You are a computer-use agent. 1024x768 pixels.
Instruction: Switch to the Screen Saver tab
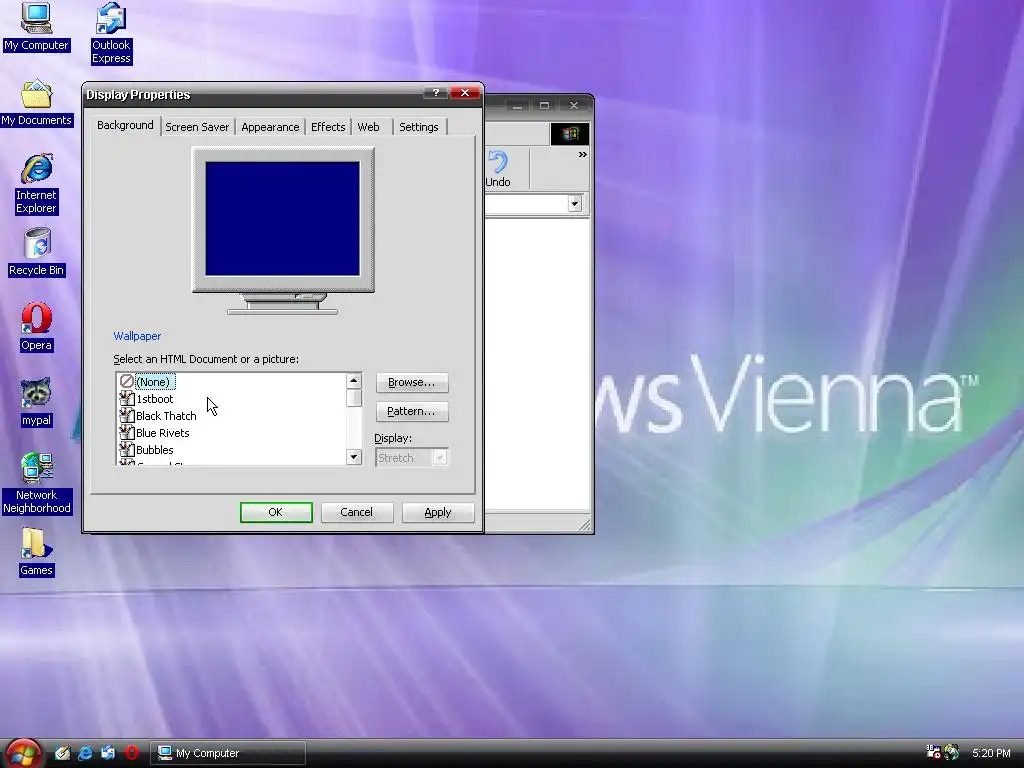click(x=197, y=127)
